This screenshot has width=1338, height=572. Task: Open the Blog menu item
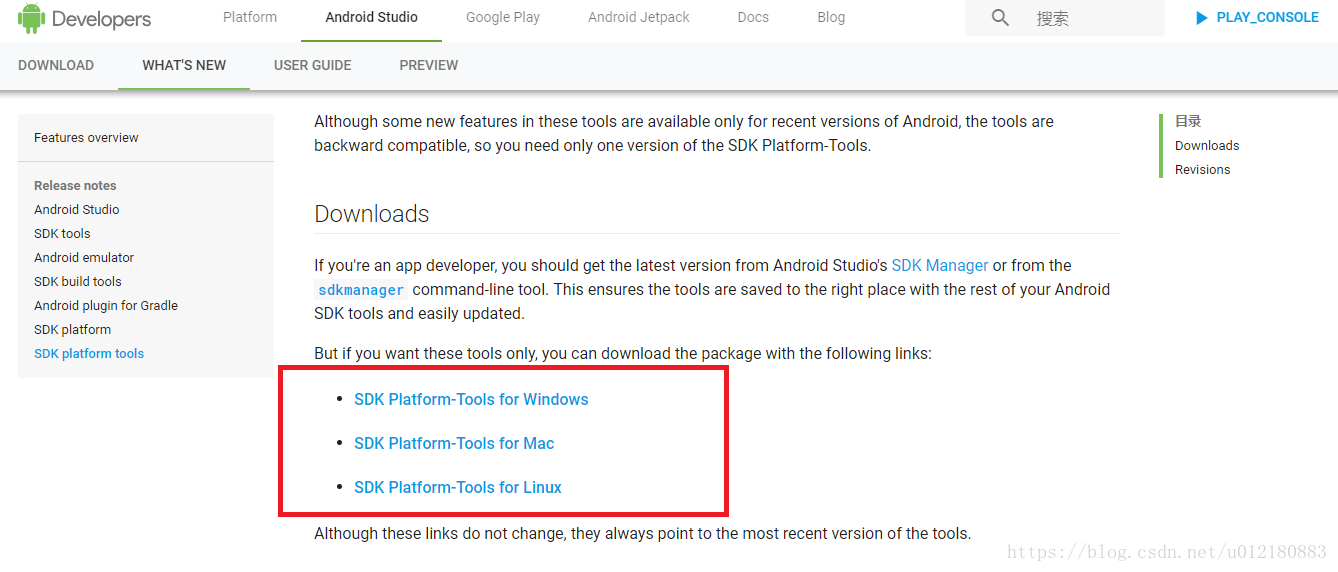click(x=831, y=17)
